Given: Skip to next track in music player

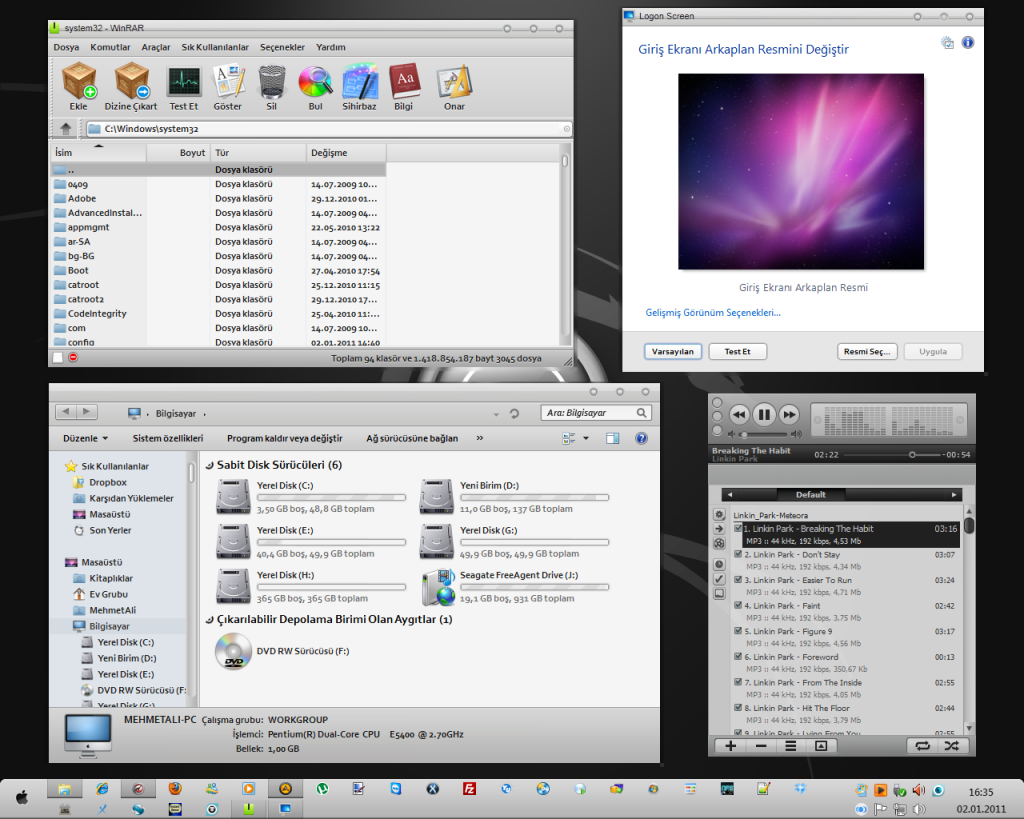Looking at the screenshot, I should click(x=789, y=414).
